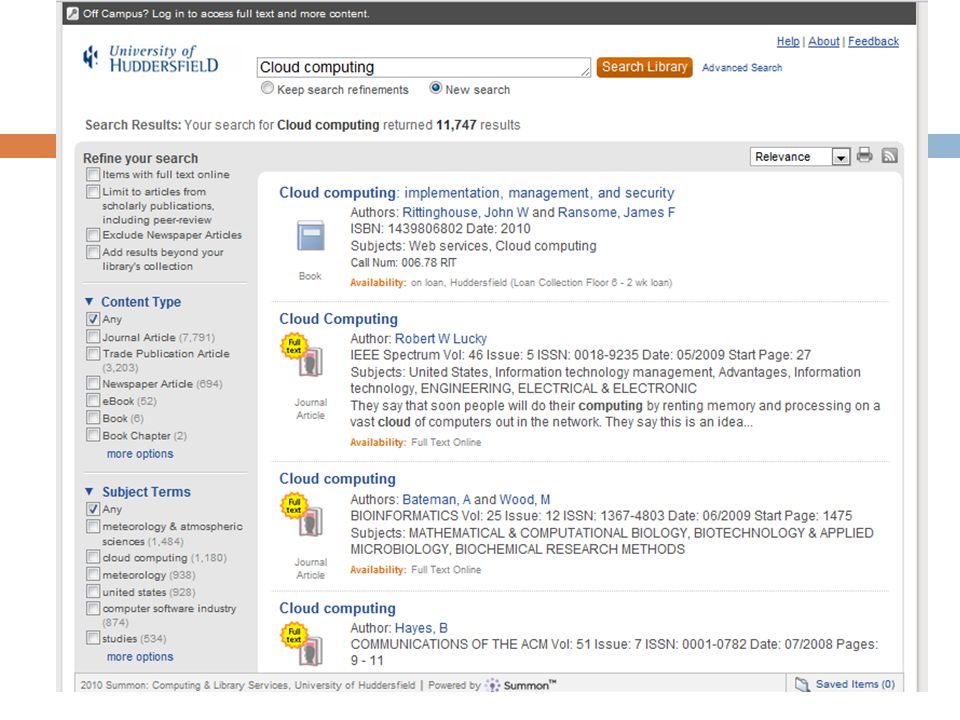
Task: Click the Cloud computing search input field
Action: pos(424,67)
